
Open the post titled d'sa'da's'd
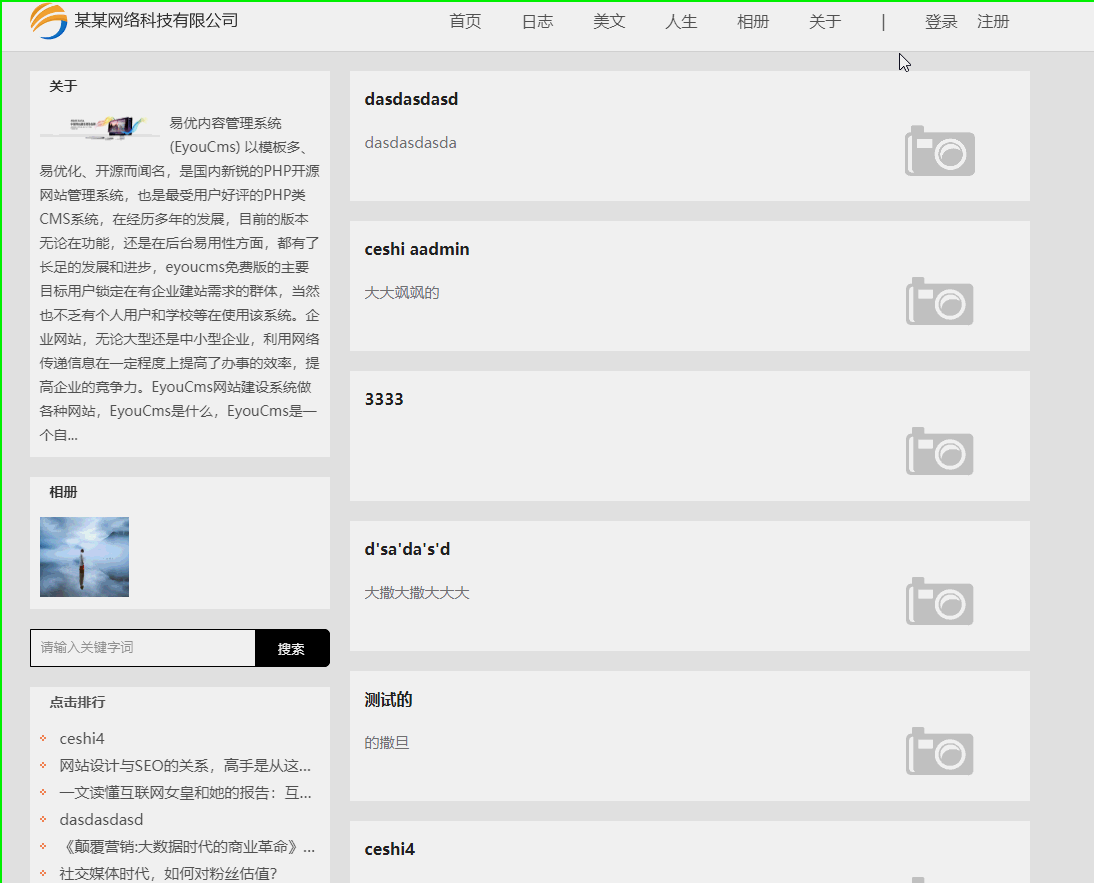407,549
